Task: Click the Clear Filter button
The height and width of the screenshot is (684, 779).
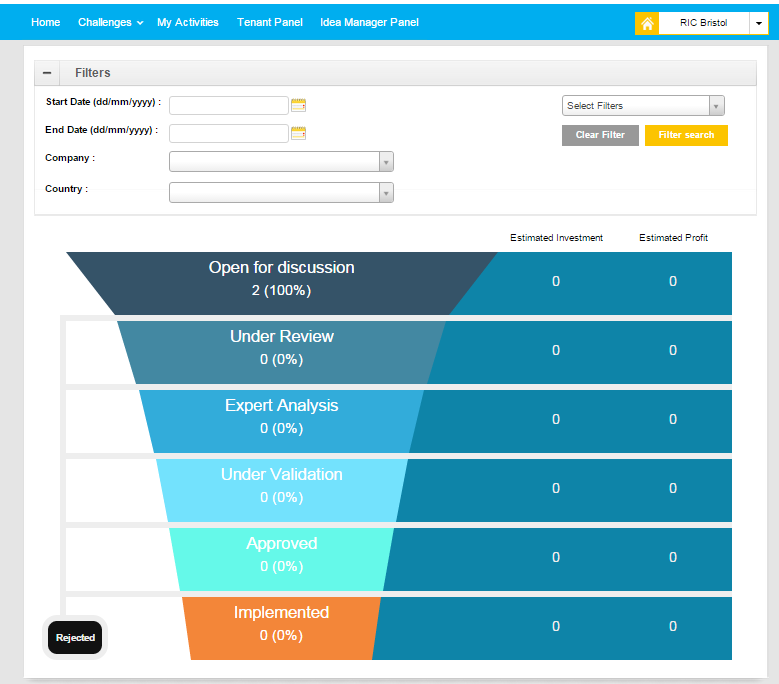Action: [x=600, y=135]
